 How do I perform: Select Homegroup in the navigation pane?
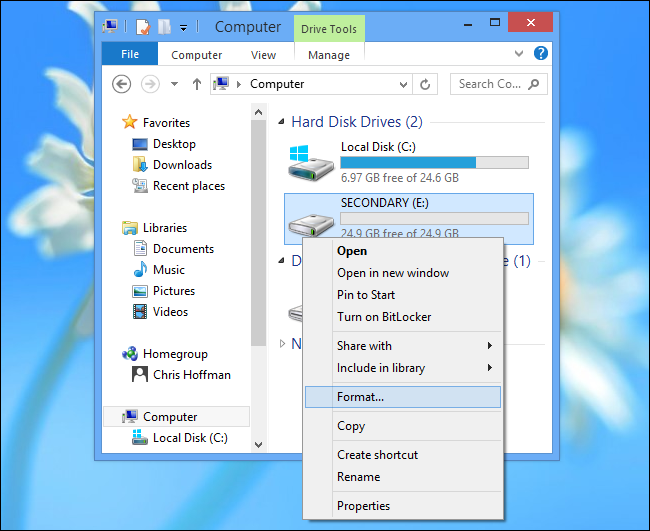175,354
